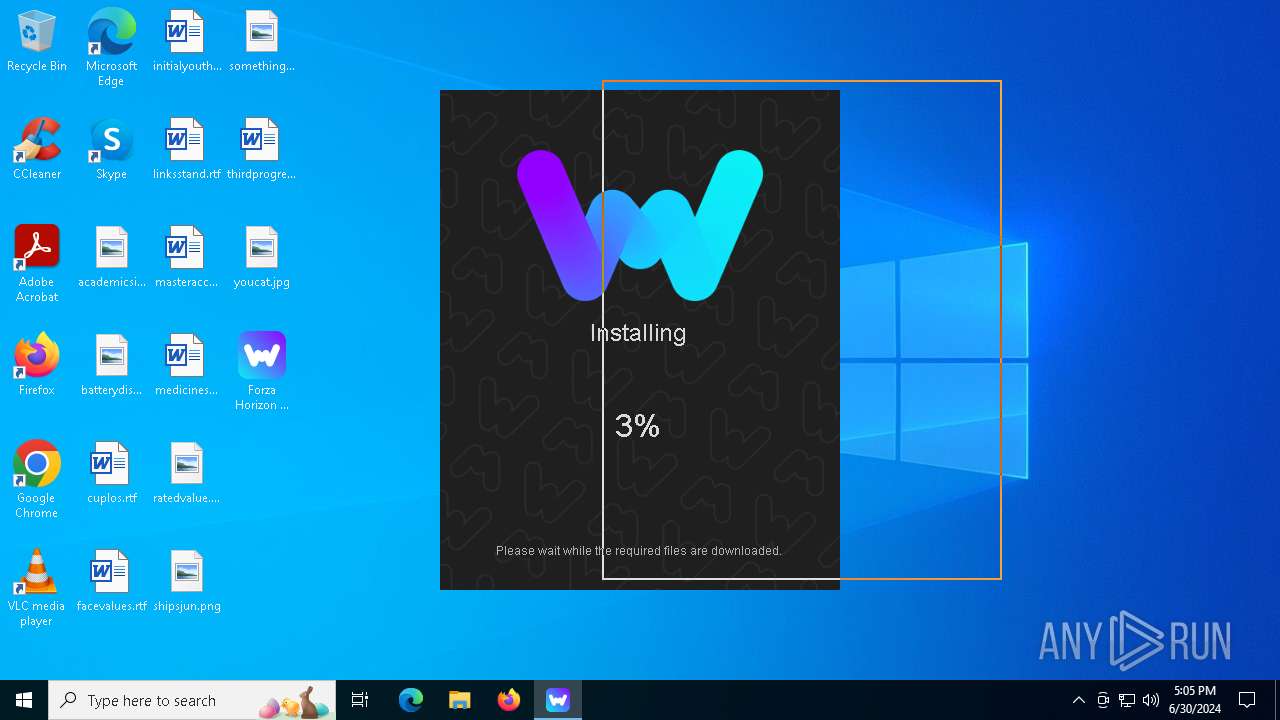Image resolution: width=1280 pixels, height=720 pixels.
Task: Select the linksstand.rtf file
Action: coord(187,149)
